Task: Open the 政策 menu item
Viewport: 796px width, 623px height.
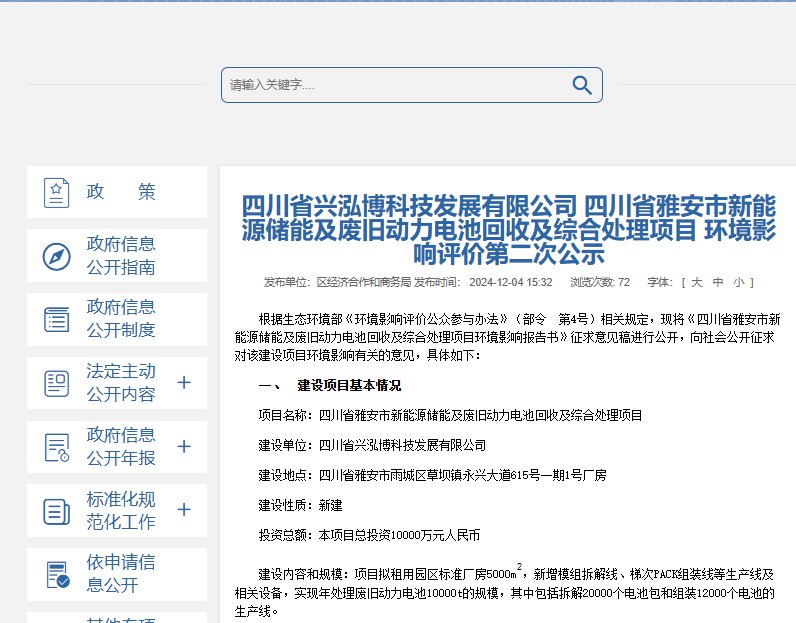Action: tap(117, 192)
